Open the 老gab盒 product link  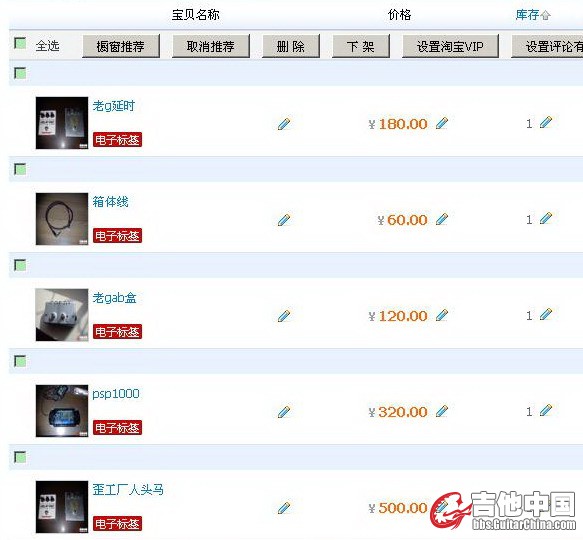115,298
